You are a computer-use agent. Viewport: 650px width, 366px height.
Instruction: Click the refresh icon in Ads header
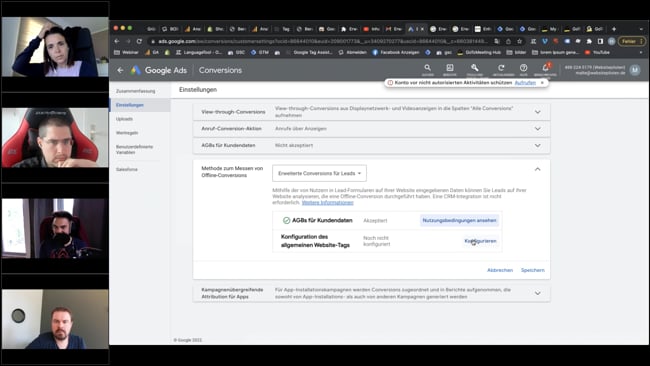[501, 69]
